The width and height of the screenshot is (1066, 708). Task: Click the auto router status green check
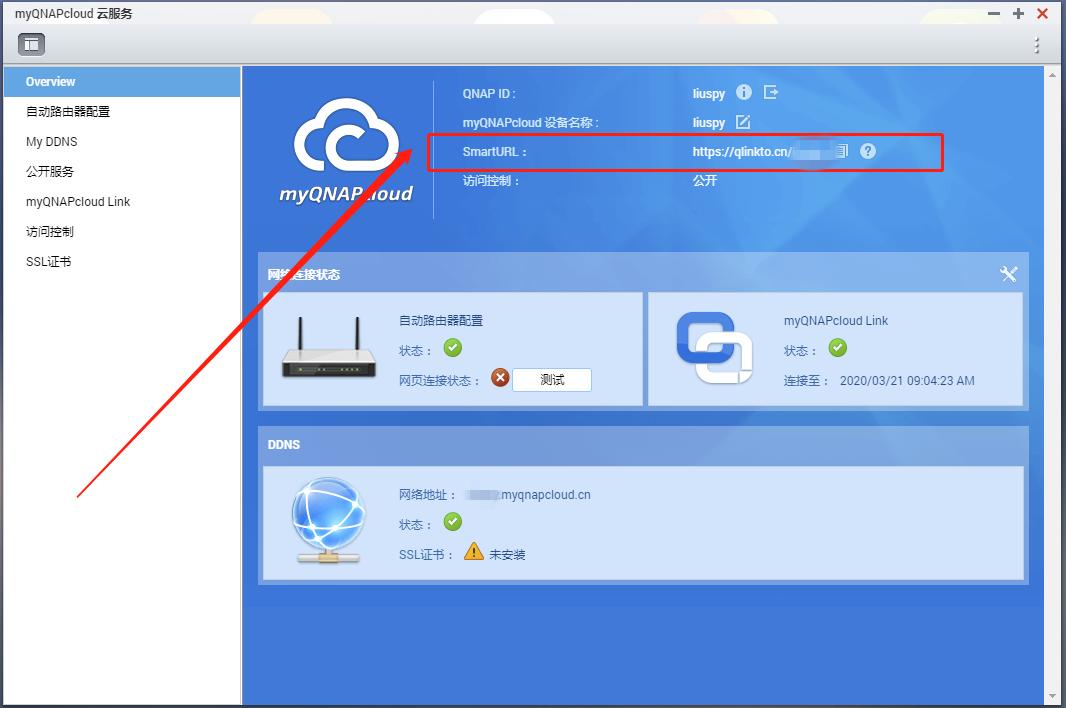(453, 348)
